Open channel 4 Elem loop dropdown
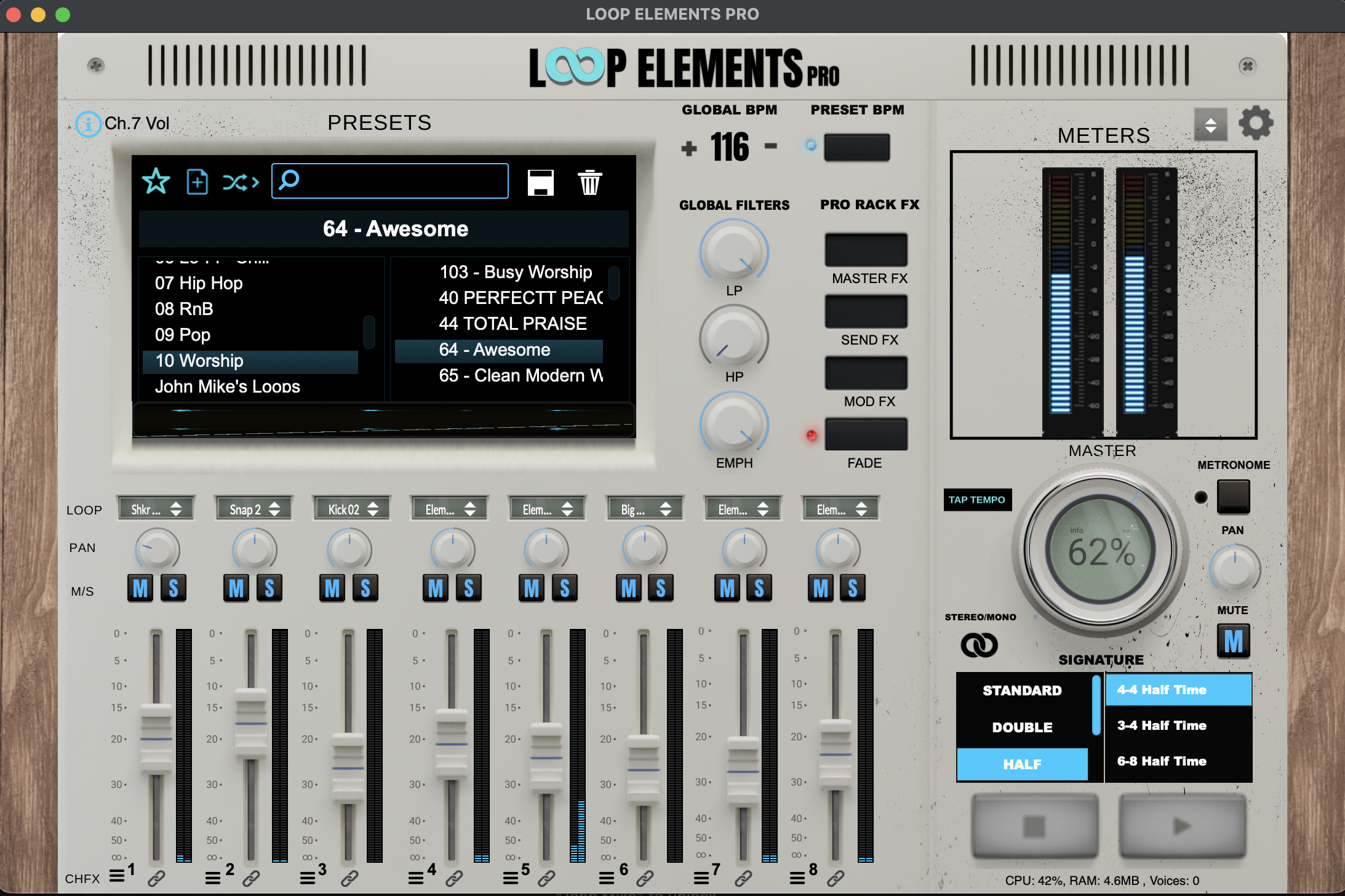This screenshot has width=1345, height=896. (x=450, y=509)
